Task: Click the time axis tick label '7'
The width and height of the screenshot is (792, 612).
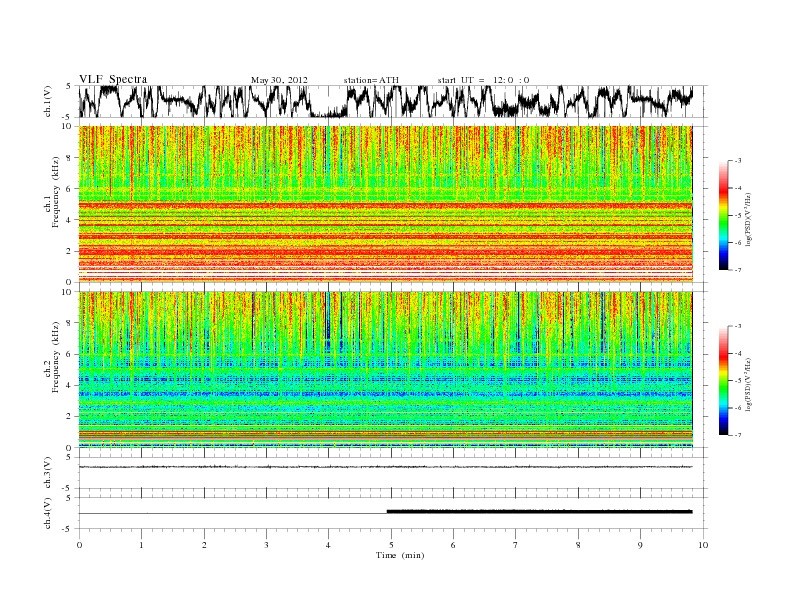Action: [516, 545]
